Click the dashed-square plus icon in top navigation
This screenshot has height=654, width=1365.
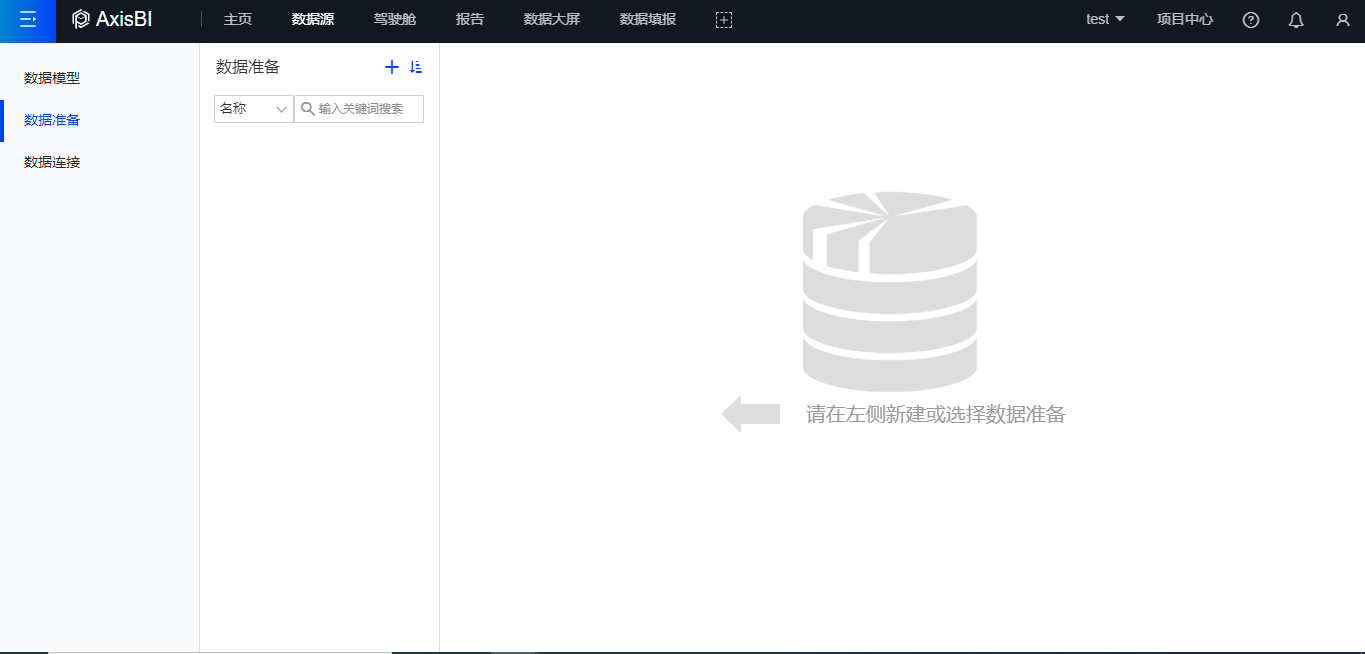coord(724,20)
